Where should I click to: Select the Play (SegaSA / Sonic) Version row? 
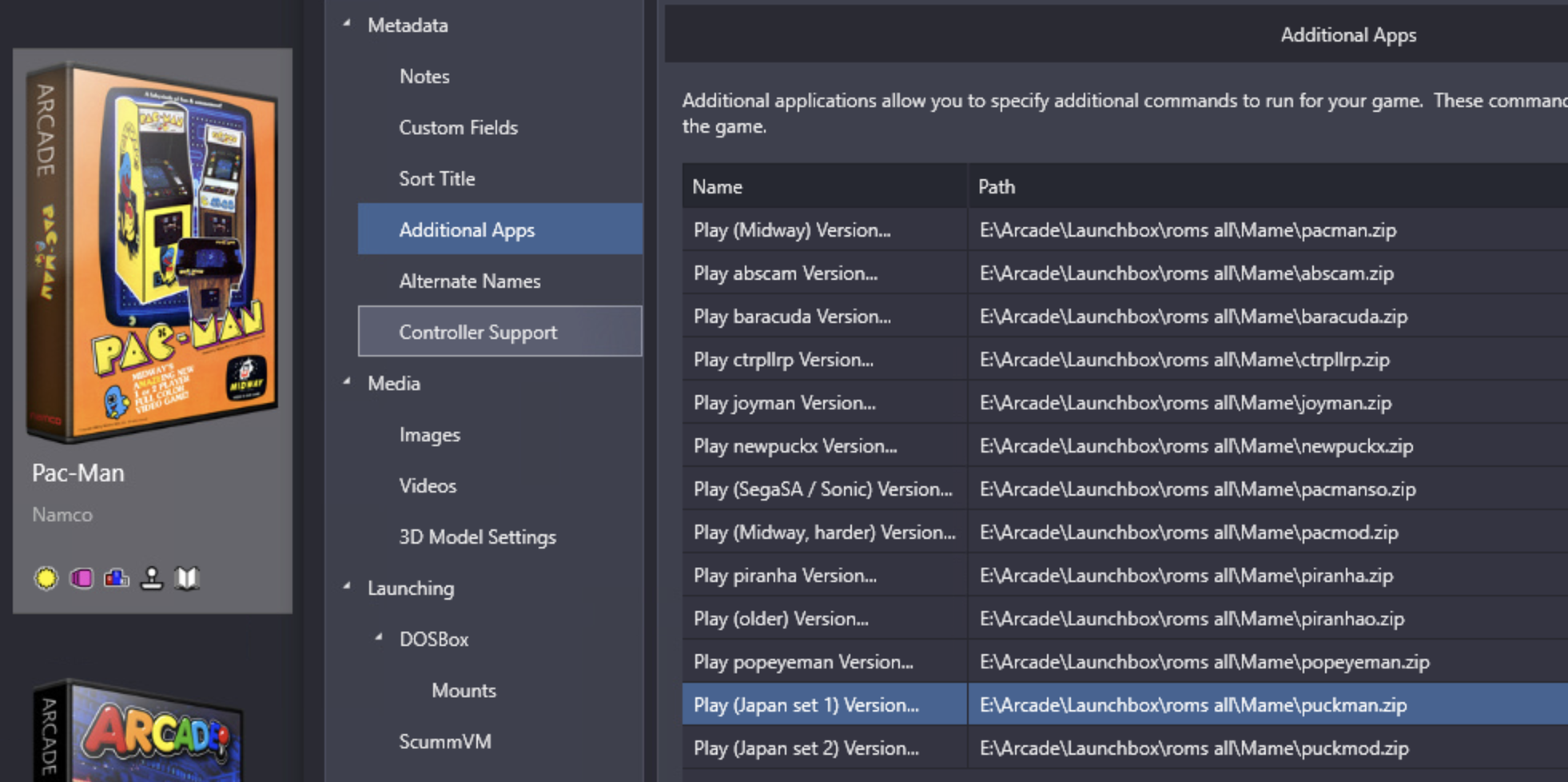[1125, 489]
